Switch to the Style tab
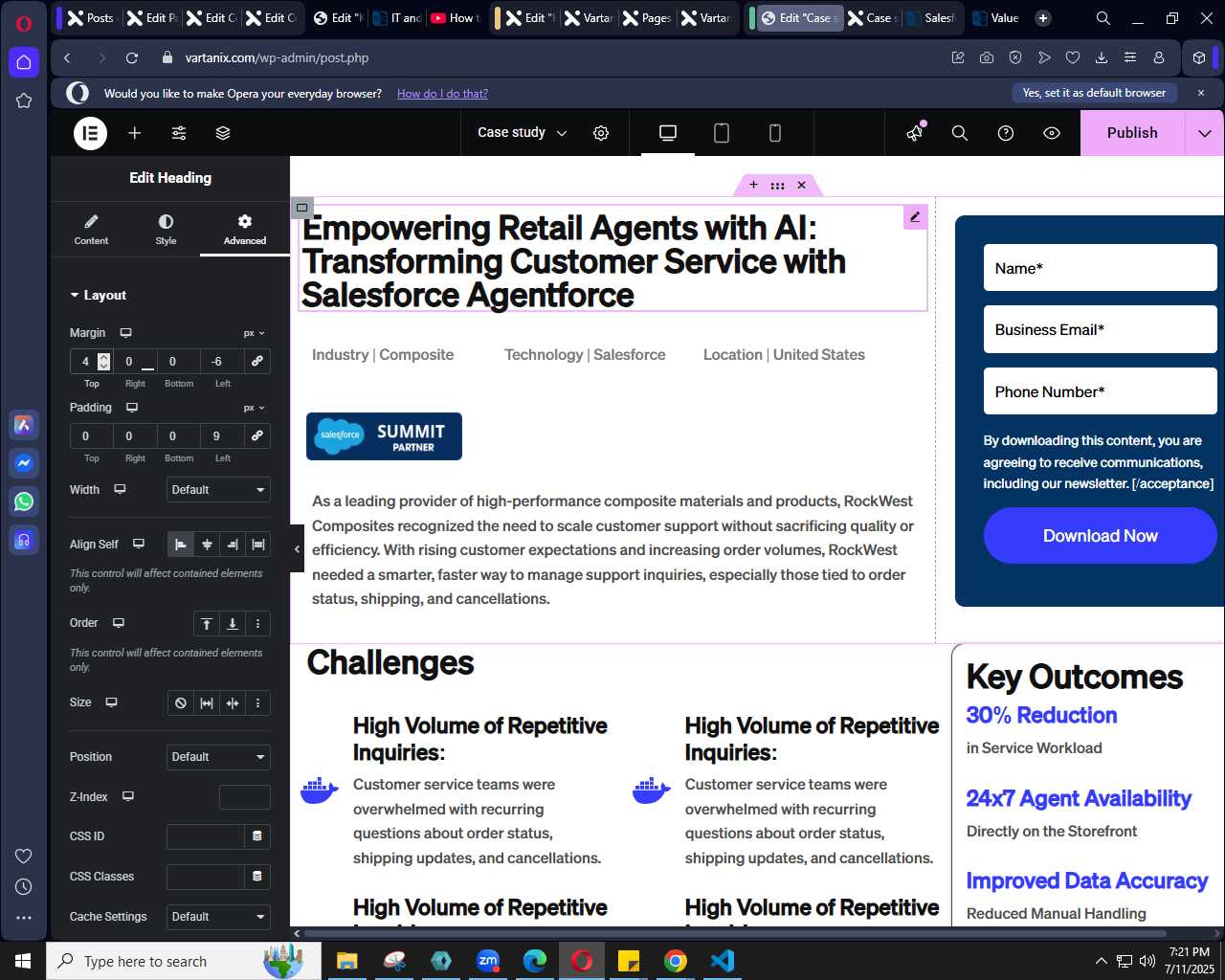Screen dimensions: 1225x980 click(x=166, y=230)
